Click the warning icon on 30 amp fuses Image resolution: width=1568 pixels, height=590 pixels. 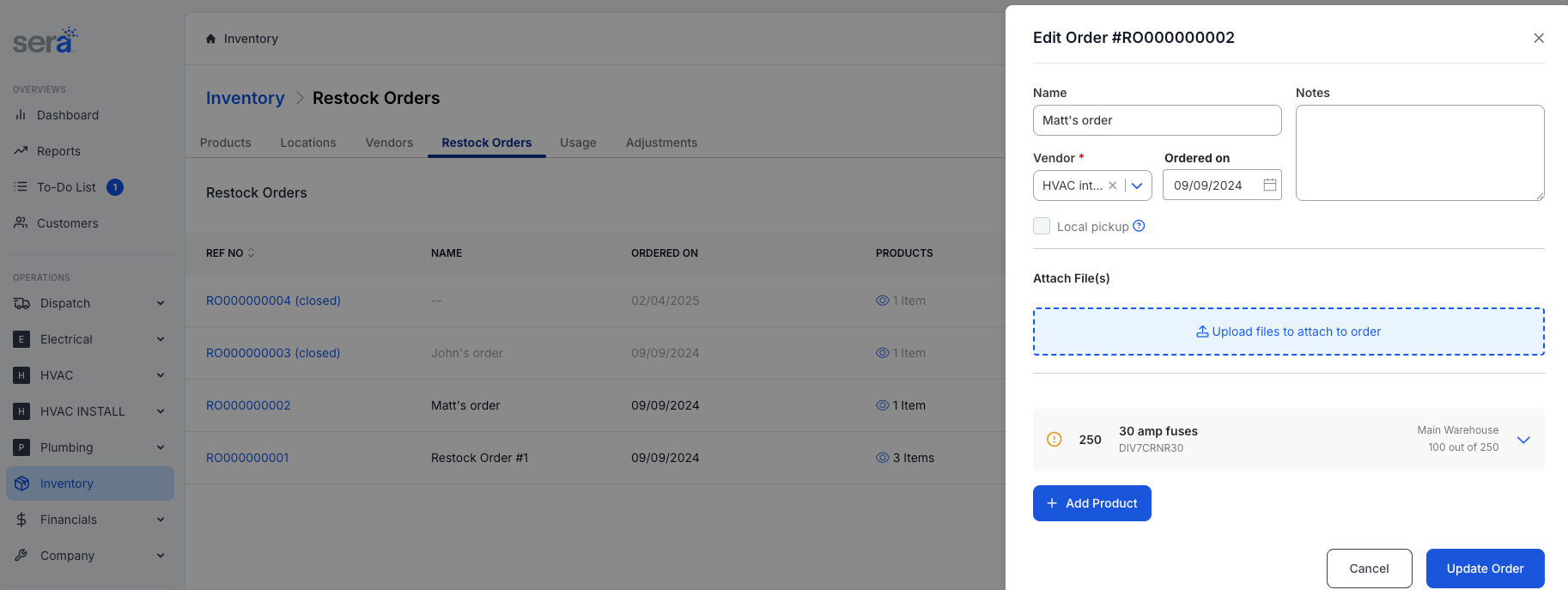[x=1054, y=439]
